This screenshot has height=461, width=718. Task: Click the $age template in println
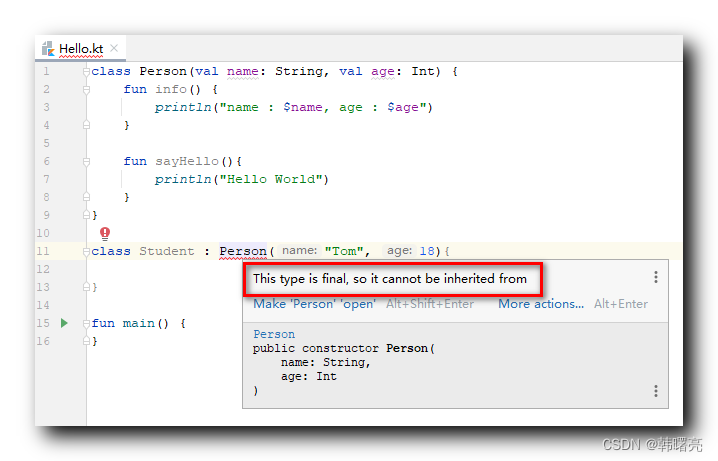(x=403, y=107)
